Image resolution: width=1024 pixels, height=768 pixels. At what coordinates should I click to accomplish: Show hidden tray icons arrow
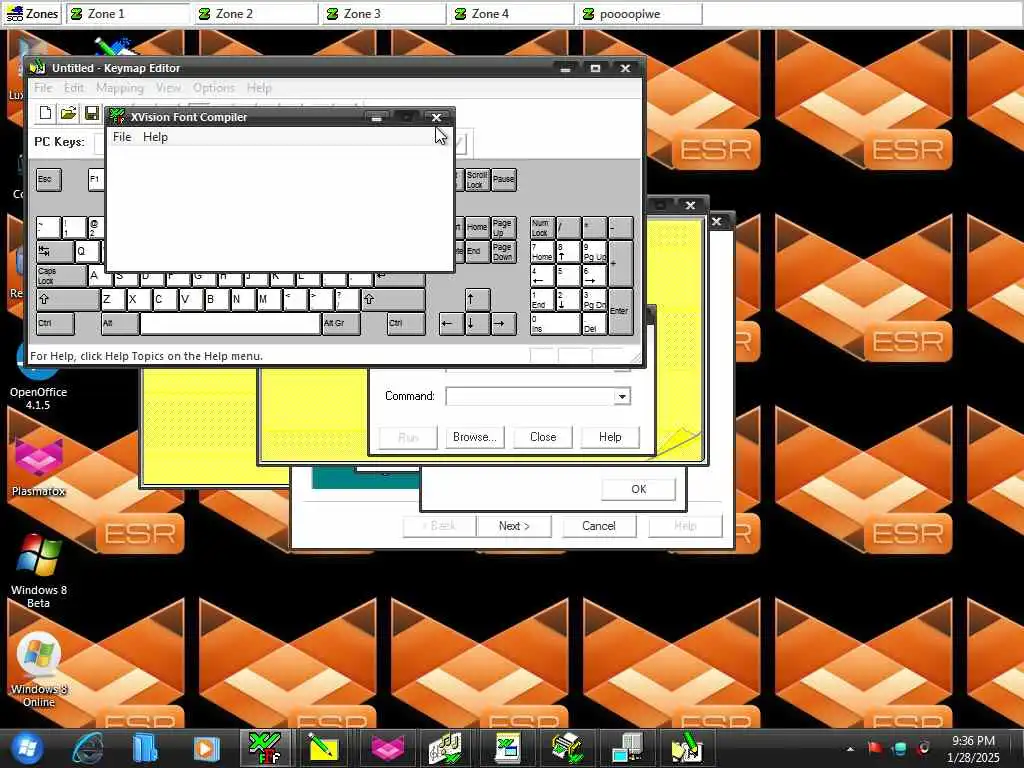coord(850,748)
